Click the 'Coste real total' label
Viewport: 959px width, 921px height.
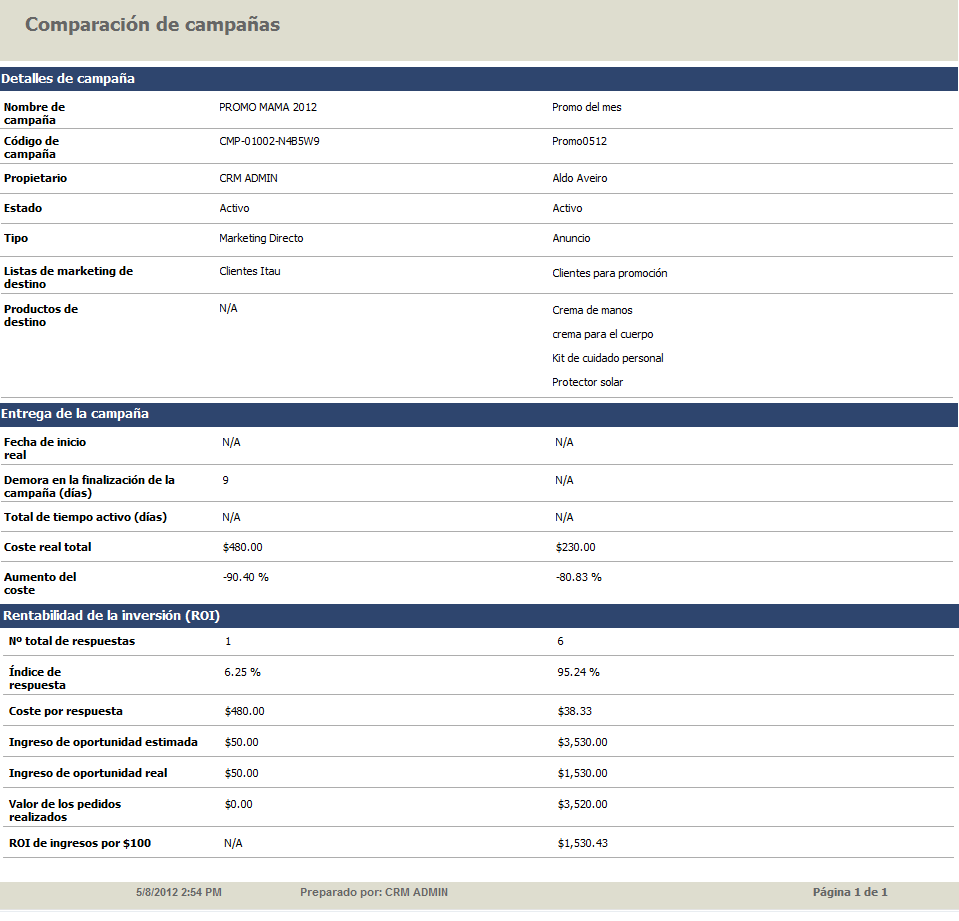coord(48,547)
